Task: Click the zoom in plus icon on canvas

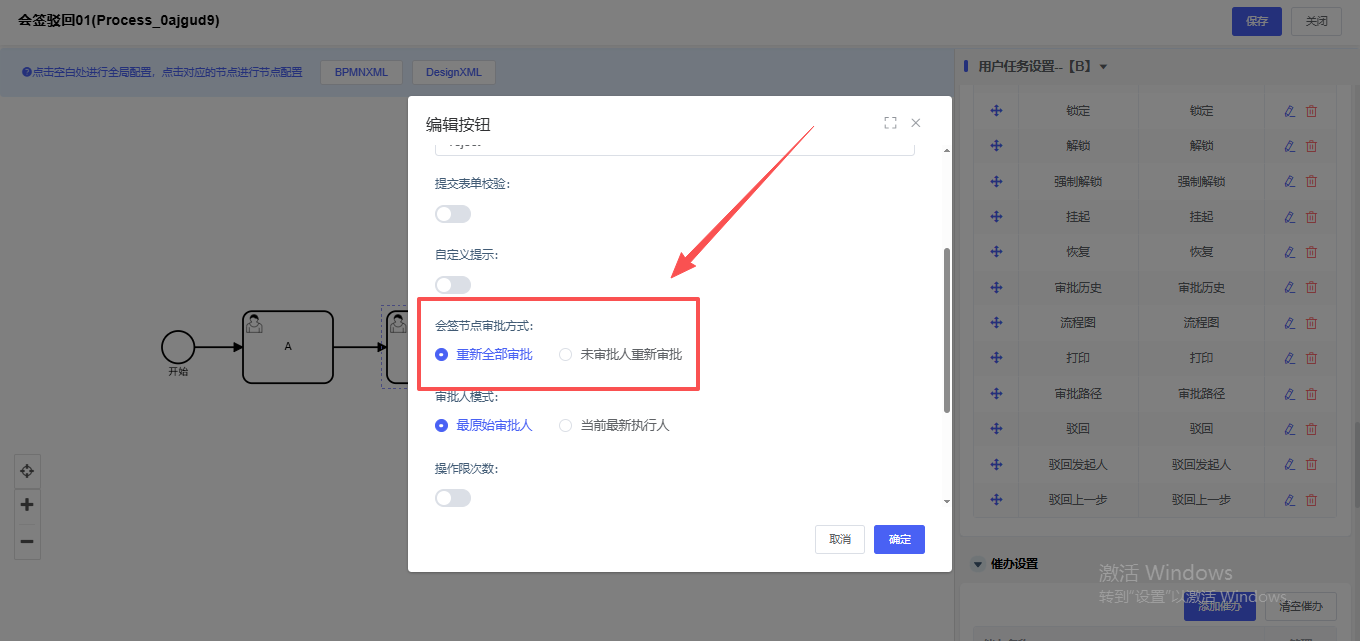Action: point(27,505)
